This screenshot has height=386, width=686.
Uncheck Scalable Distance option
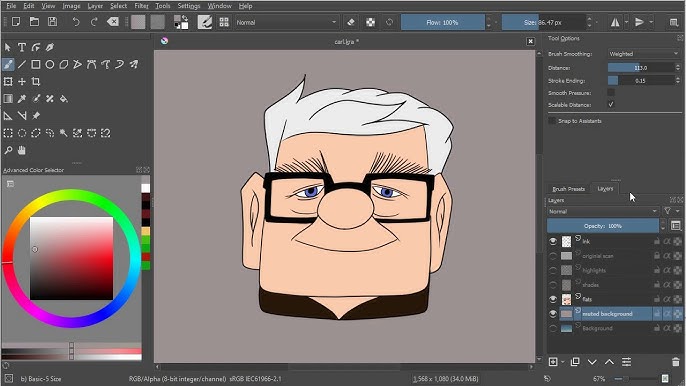point(611,105)
